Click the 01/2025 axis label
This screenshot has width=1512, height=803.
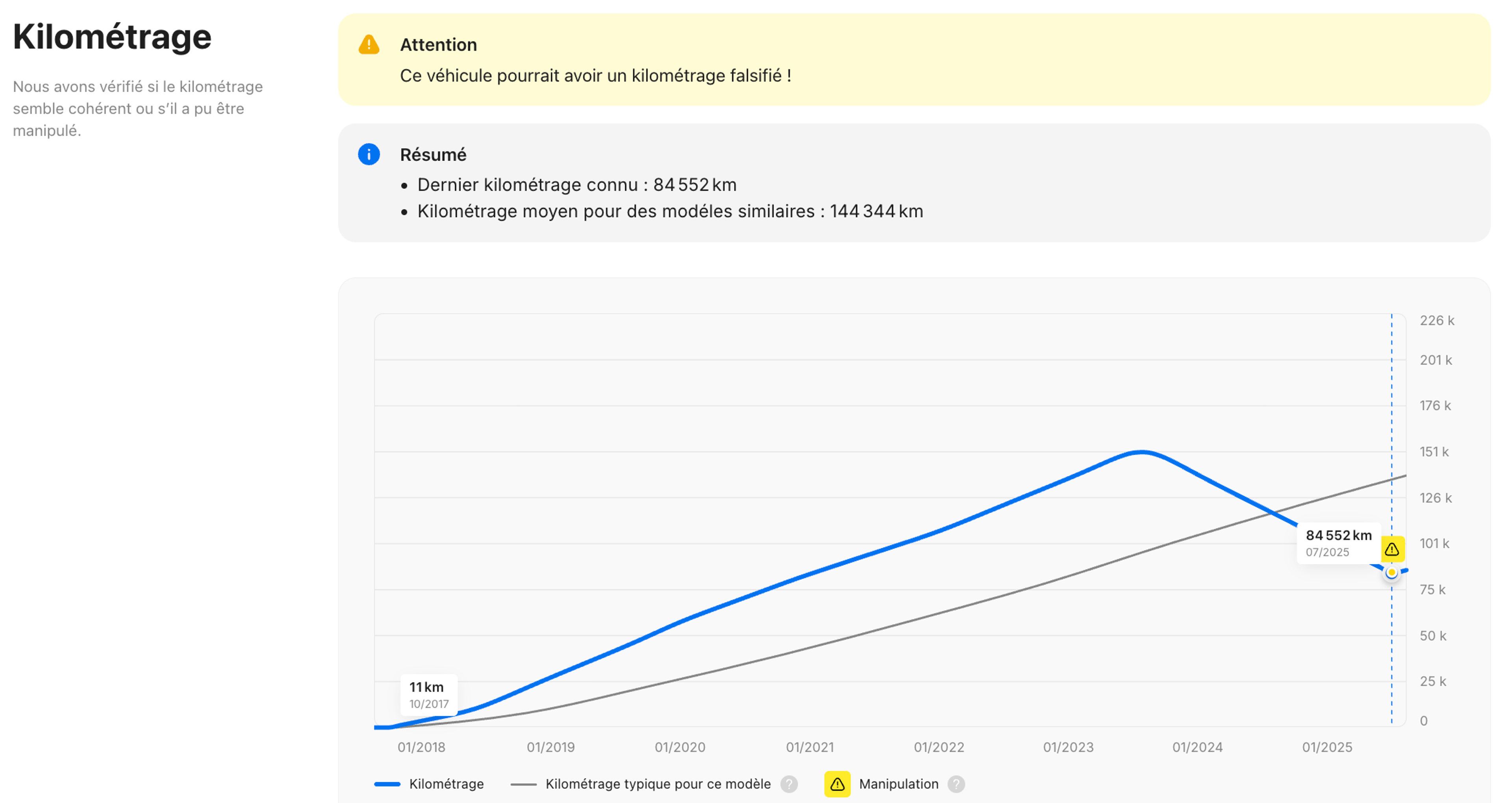tap(1327, 748)
